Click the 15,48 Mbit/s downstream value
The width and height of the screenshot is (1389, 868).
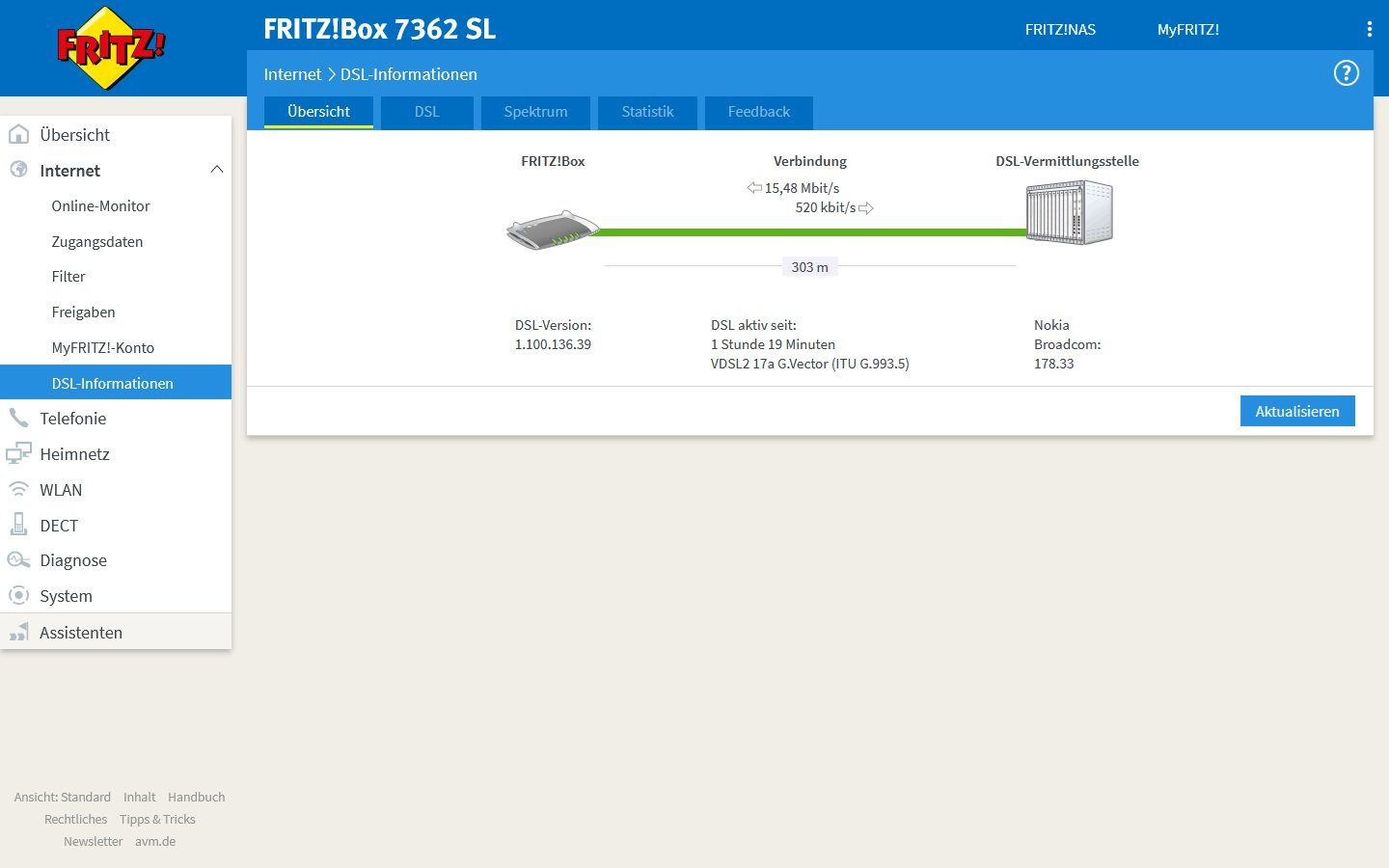802,188
